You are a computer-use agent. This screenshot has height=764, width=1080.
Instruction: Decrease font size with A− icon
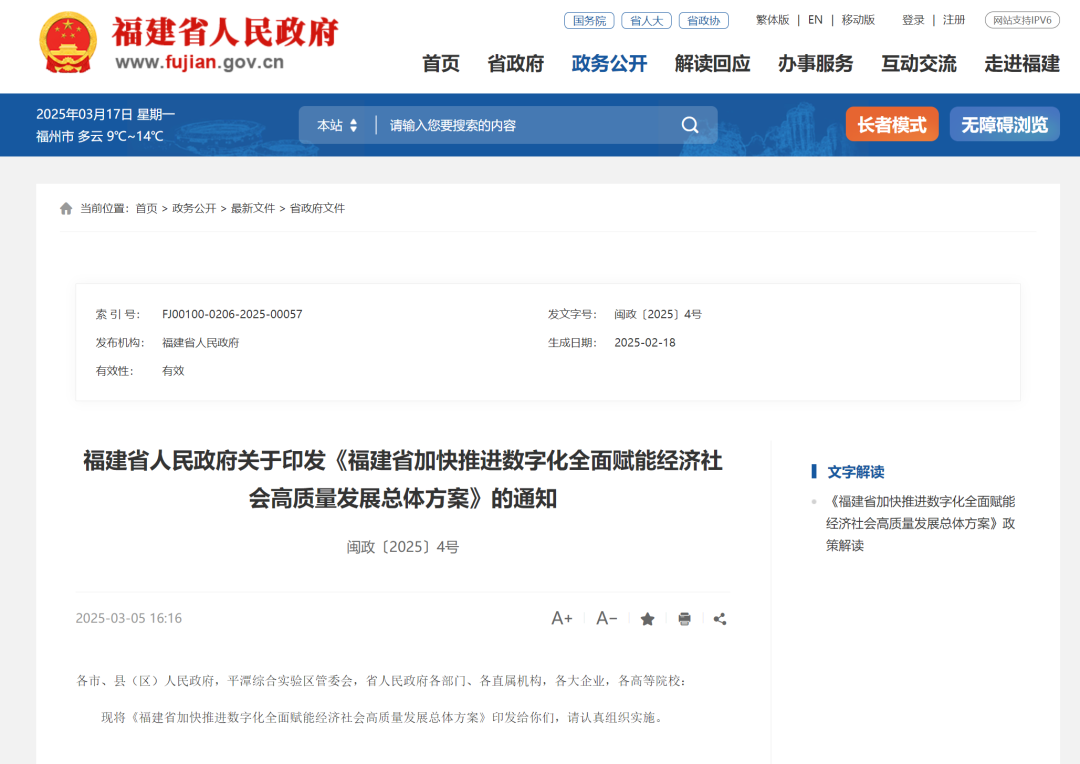[607, 618]
